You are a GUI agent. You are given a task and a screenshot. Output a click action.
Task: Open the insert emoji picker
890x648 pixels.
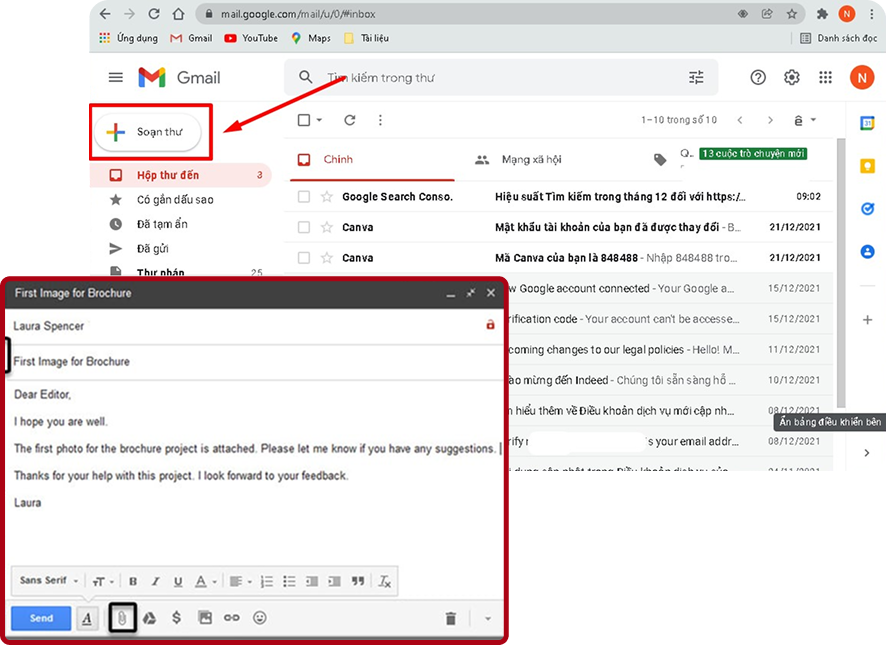tap(260, 618)
